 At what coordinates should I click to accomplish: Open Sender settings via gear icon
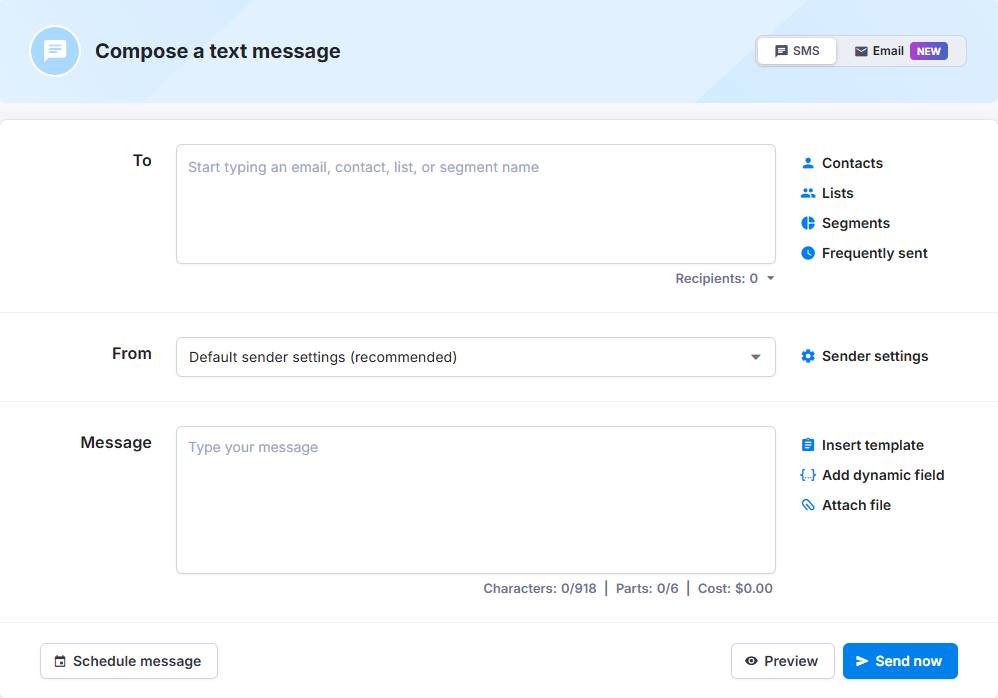[808, 356]
